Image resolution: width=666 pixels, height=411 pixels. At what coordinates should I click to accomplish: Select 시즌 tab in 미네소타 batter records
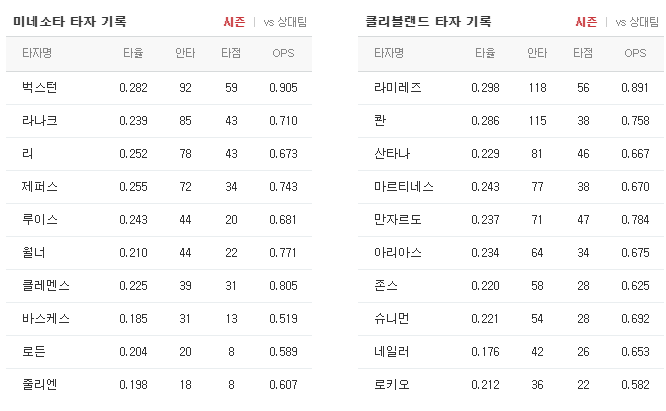tap(234, 22)
